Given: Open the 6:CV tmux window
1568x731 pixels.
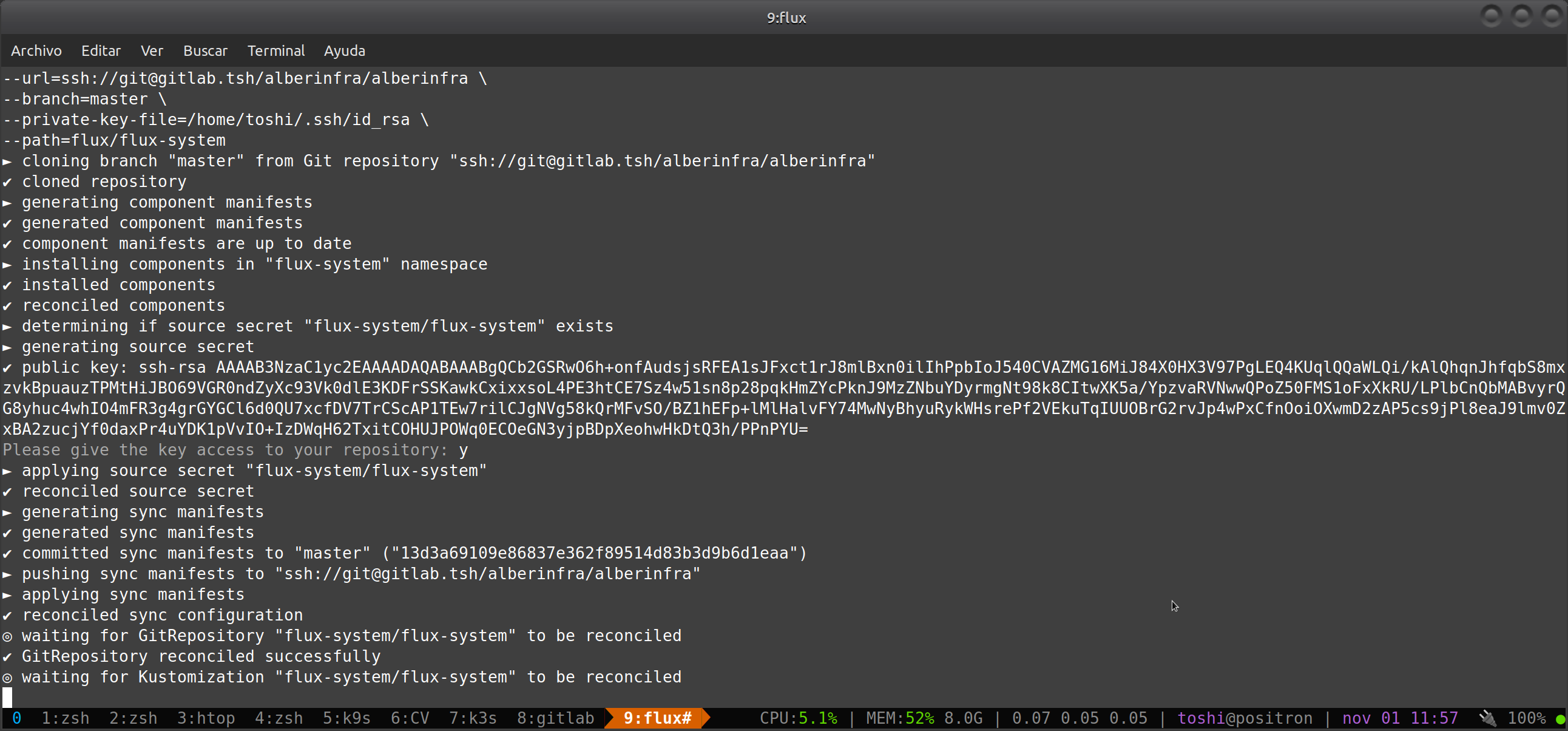Looking at the screenshot, I should coord(411,719).
